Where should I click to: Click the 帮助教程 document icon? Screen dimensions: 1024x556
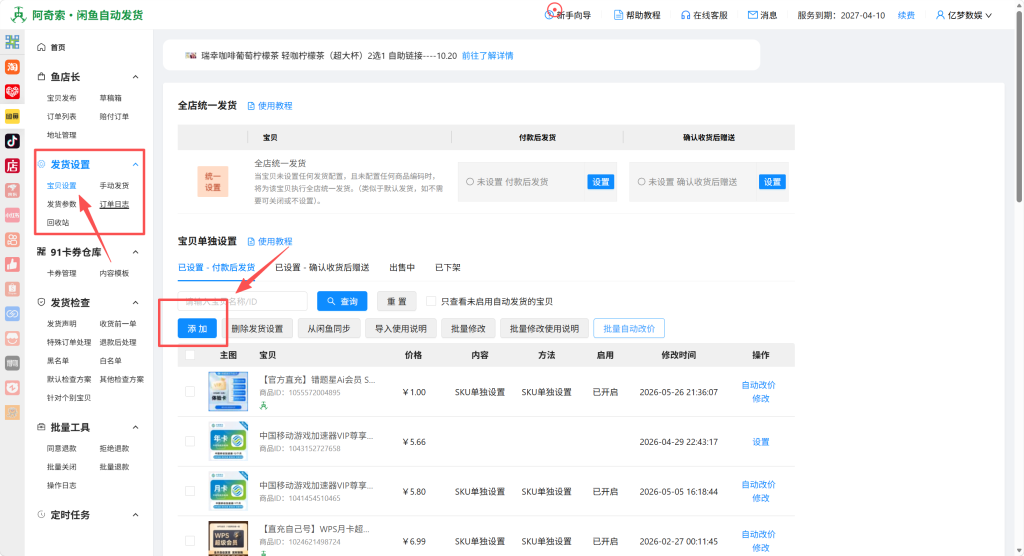(x=618, y=15)
